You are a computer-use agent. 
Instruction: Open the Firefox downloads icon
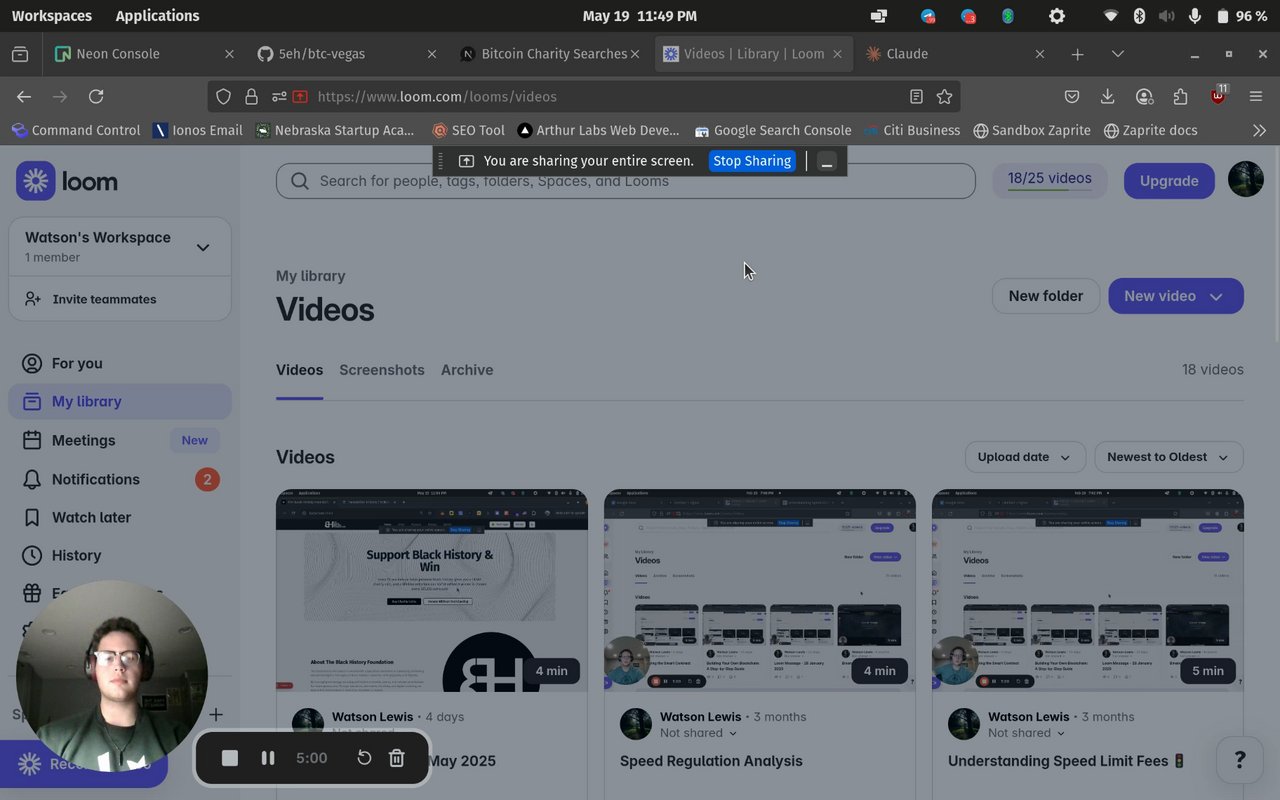(1107, 96)
